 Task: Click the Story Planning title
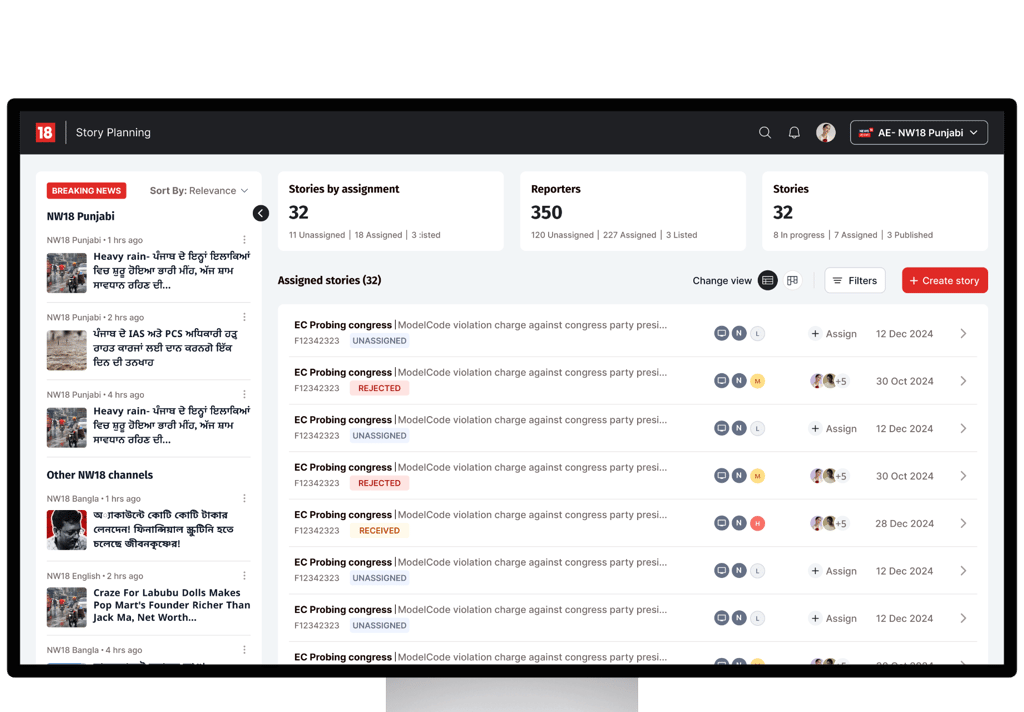tap(113, 133)
